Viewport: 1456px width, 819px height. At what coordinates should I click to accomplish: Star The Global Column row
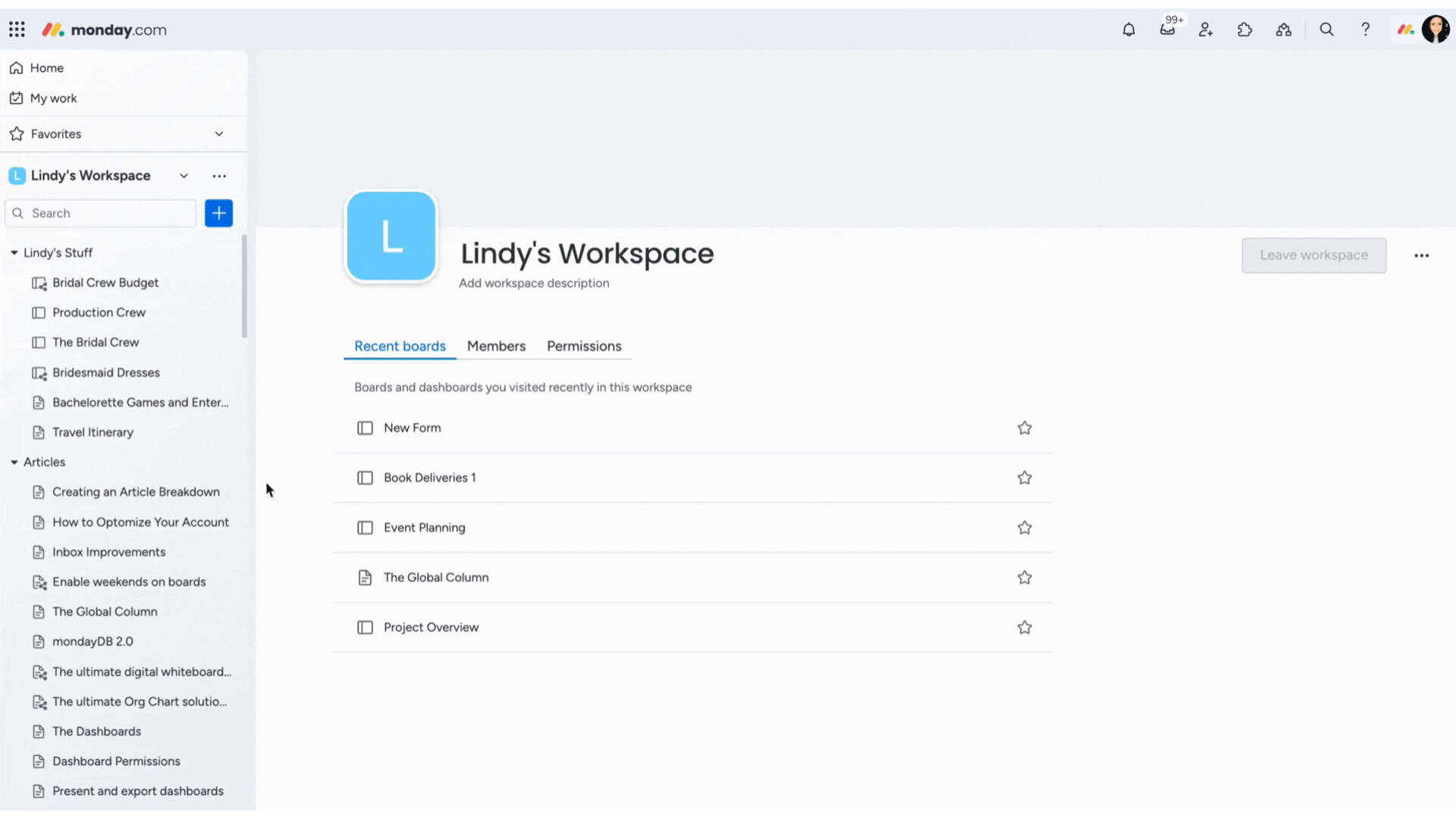[x=1025, y=578]
